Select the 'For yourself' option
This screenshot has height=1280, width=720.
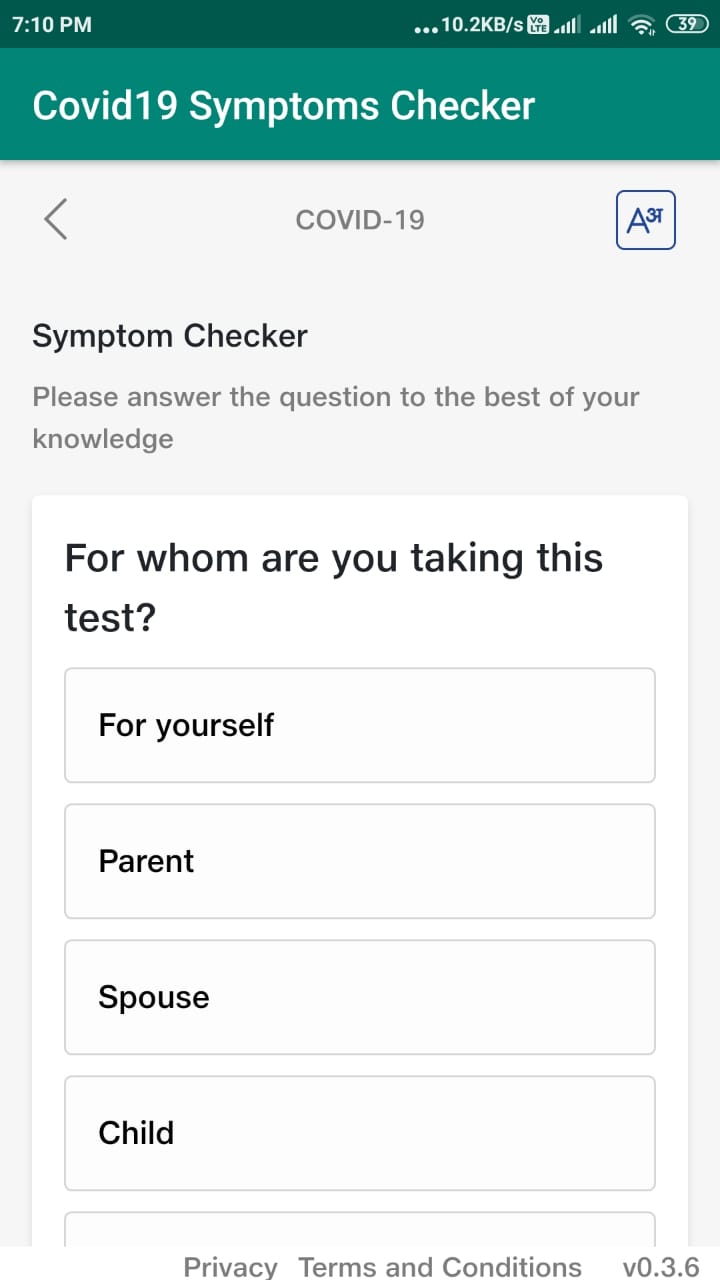tap(360, 725)
